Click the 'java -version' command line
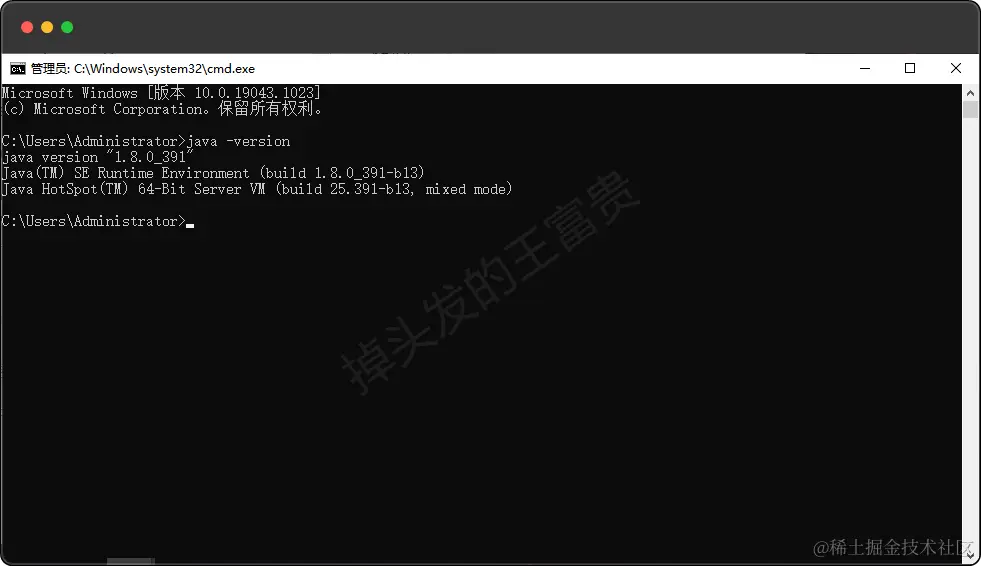981x566 pixels. (146, 141)
